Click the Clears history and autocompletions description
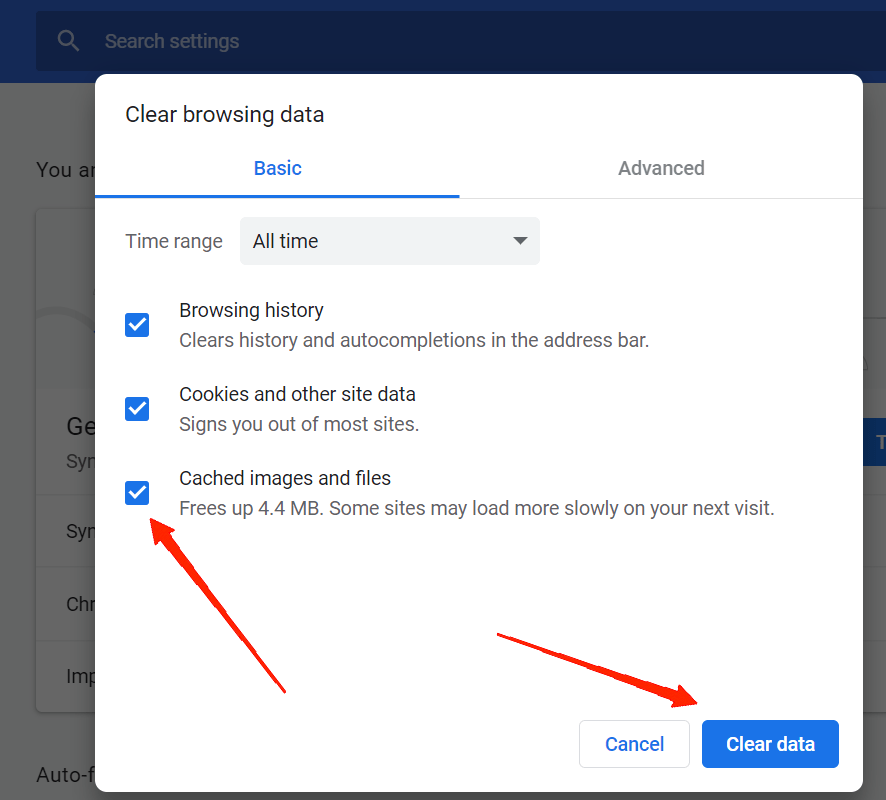886x800 pixels. pos(414,340)
